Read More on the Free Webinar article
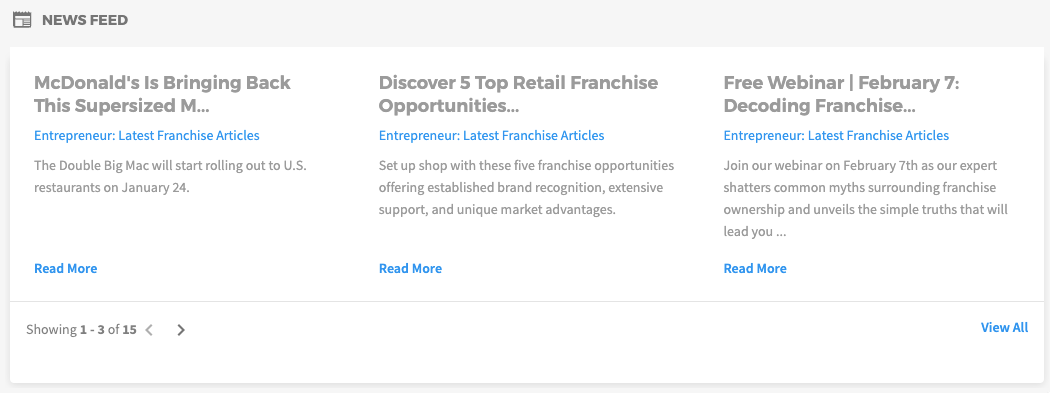The height and width of the screenshot is (393, 1050). [755, 268]
